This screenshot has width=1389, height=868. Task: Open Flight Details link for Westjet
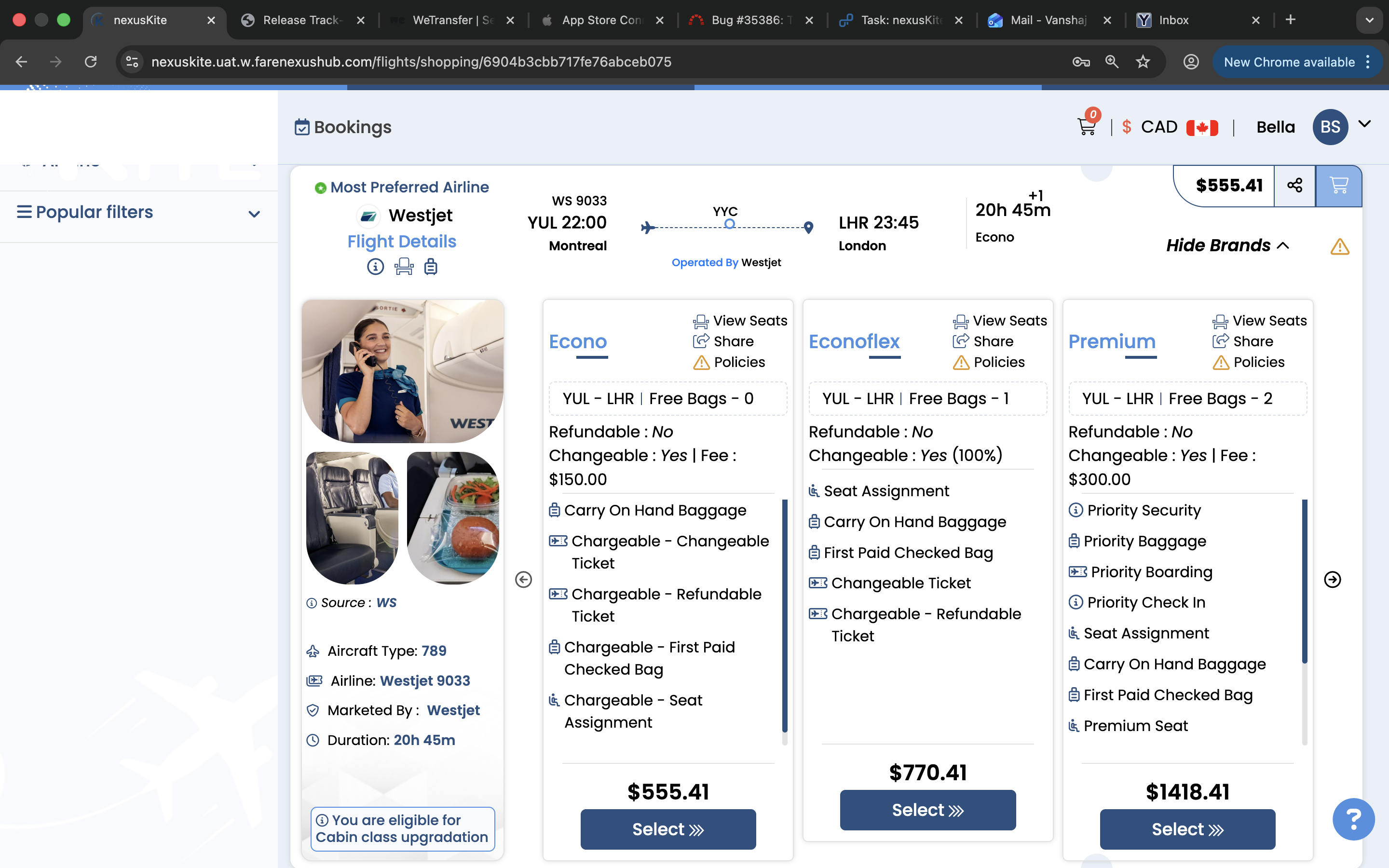(401, 242)
